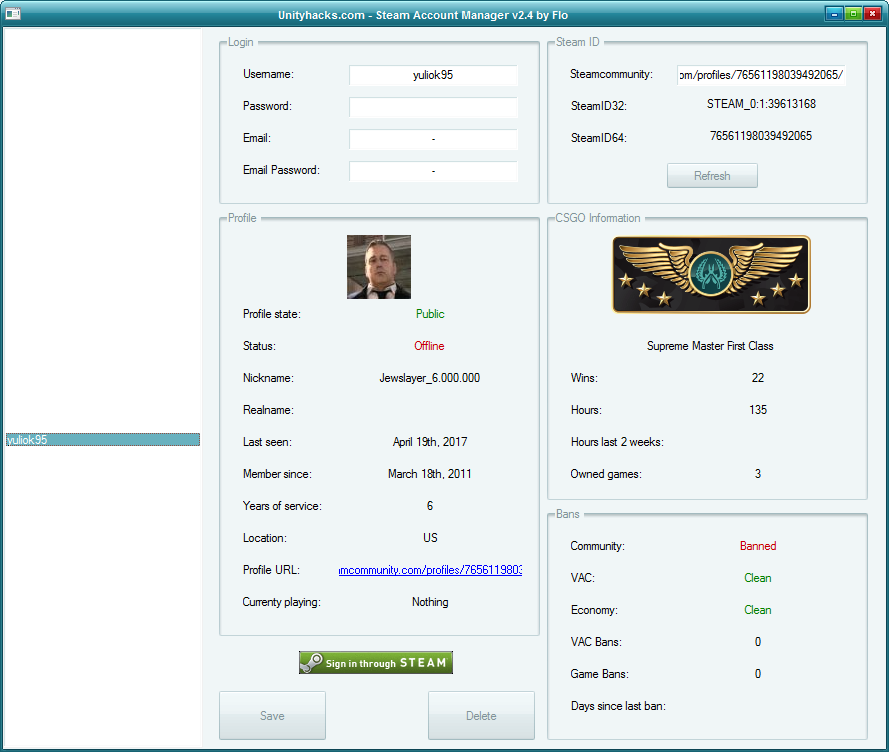Click the SteamID64 number value
The width and height of the screenshot is (889, 752).
point(760,136)
